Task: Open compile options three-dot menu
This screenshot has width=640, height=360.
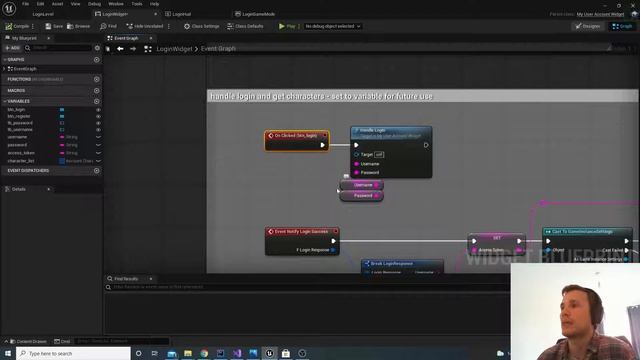Action: coord(33,26)
